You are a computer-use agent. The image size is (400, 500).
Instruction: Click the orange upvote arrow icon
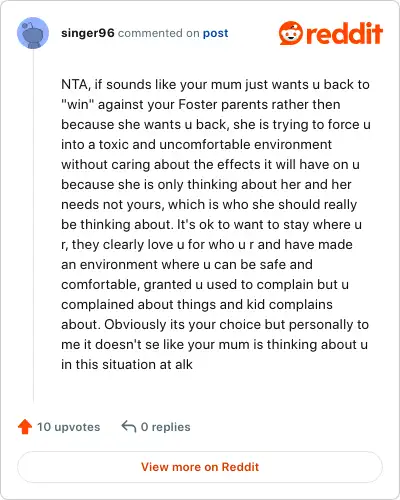click(25, 427)
